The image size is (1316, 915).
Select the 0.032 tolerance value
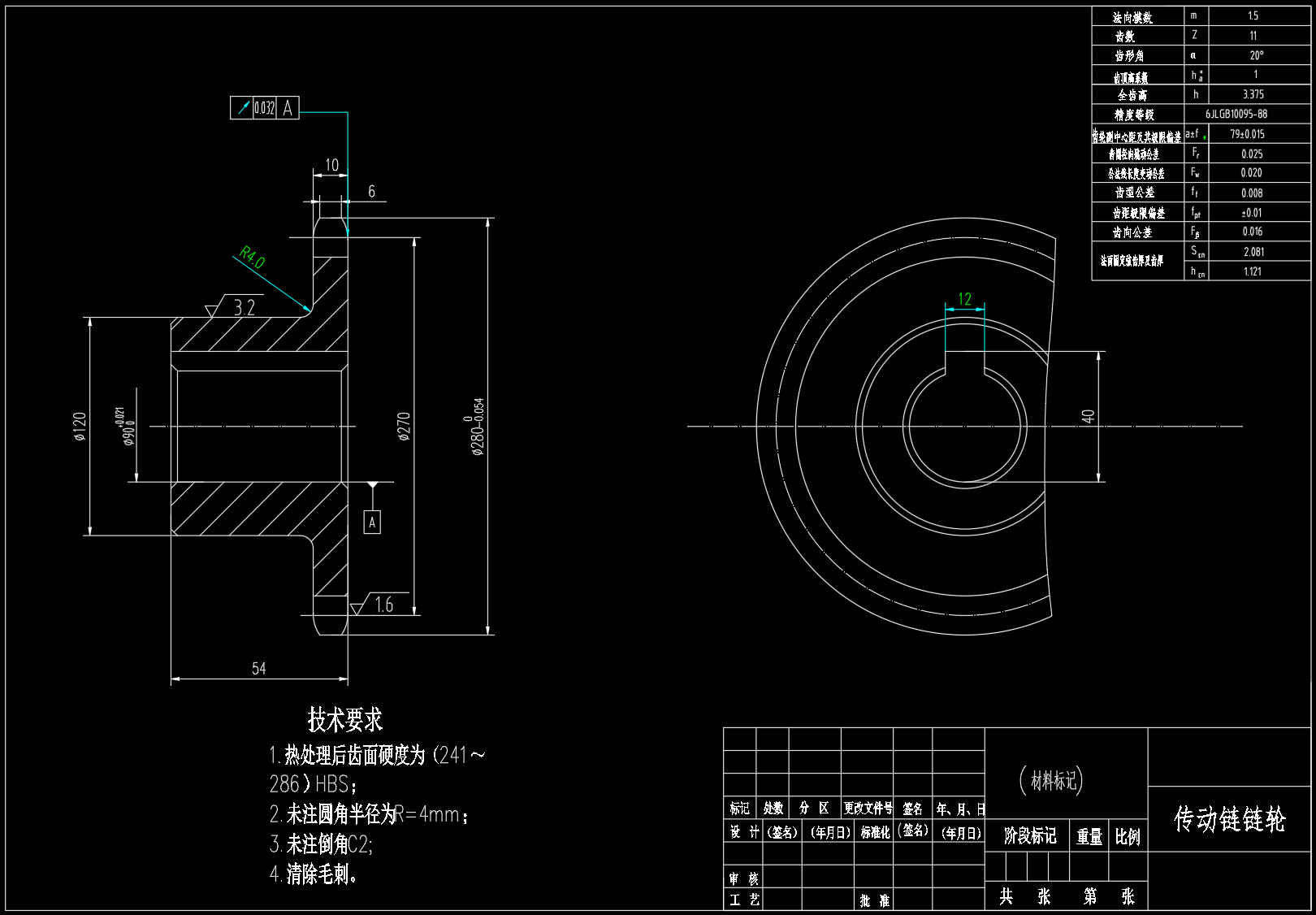click(x=265, y=108)
